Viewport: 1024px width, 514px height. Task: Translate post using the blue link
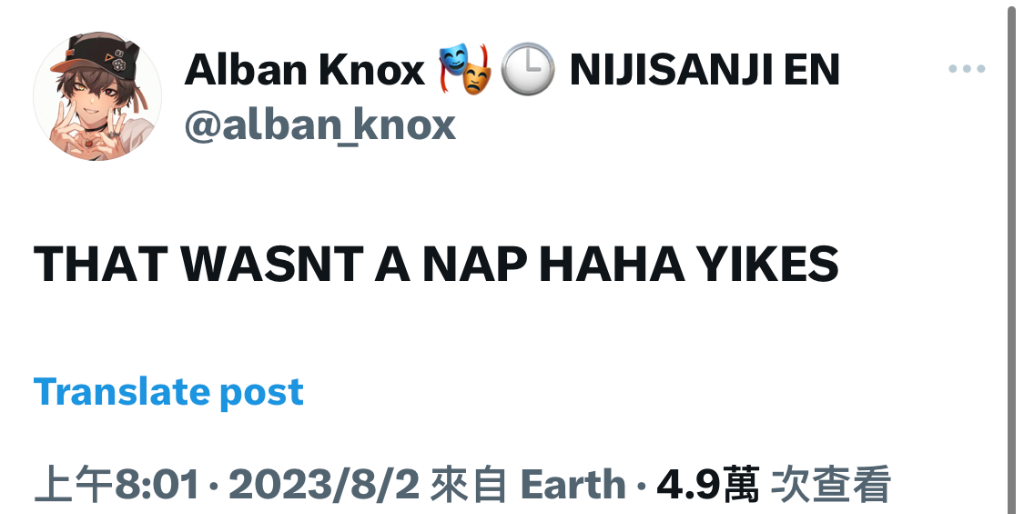point(168,393)
